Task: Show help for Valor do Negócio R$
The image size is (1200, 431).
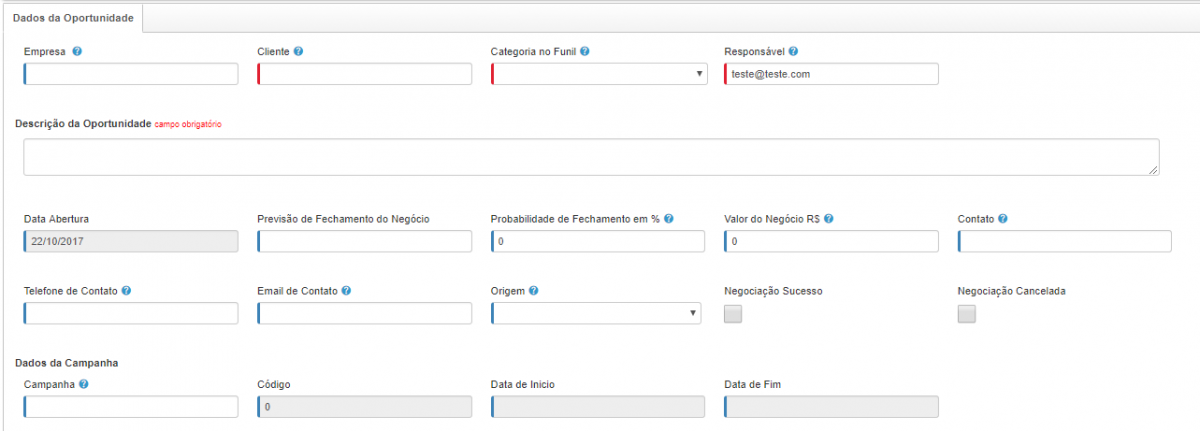Action: coord(829,218)
